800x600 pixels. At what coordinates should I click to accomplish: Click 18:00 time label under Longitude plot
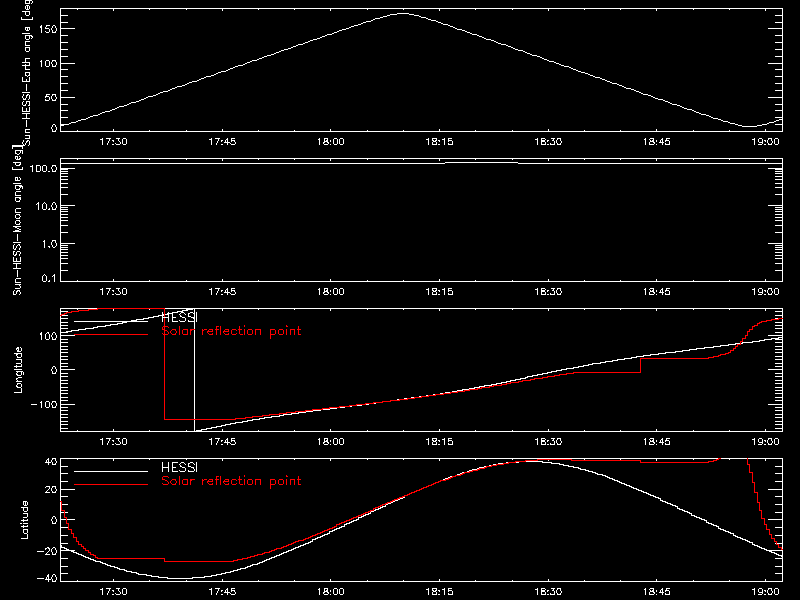click(x=331, y=441)
